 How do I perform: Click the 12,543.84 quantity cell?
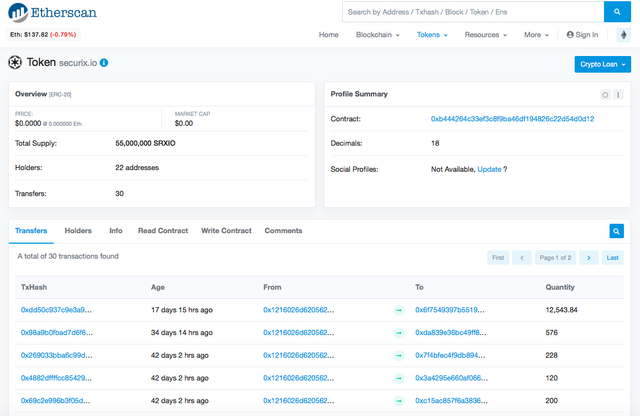click(561, 310)
